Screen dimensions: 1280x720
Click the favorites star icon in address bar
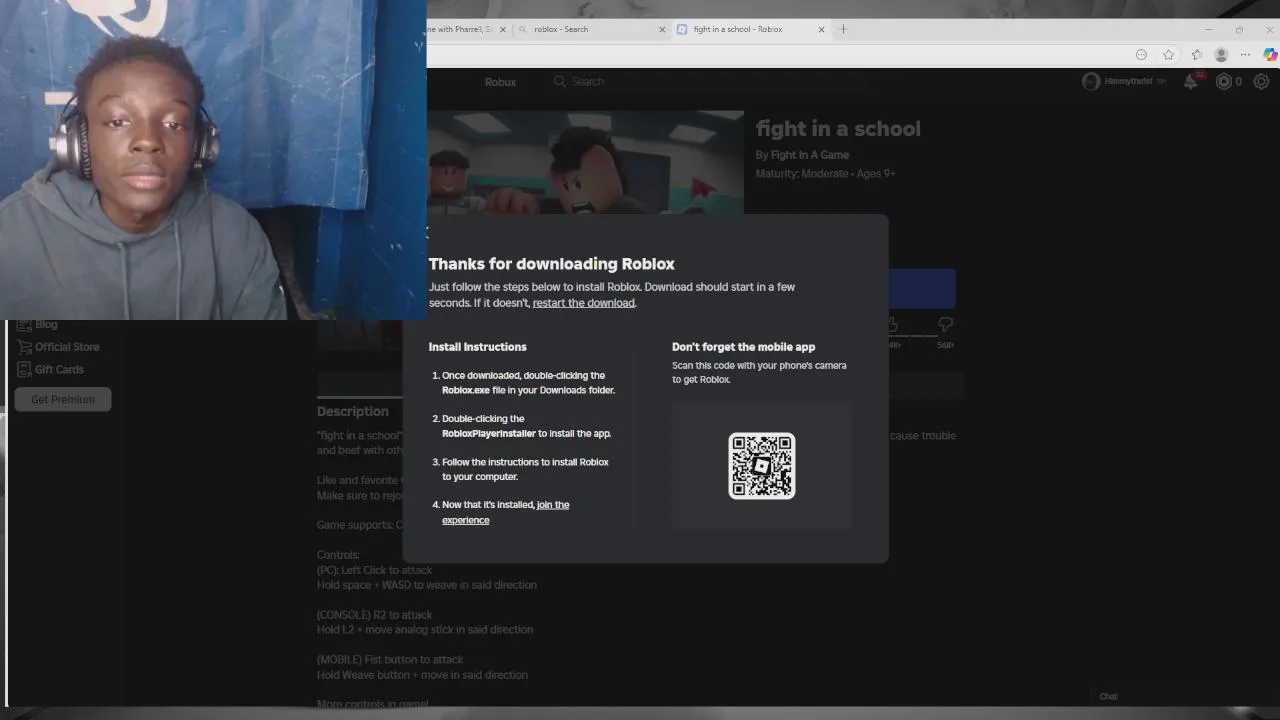[1168, 55]
